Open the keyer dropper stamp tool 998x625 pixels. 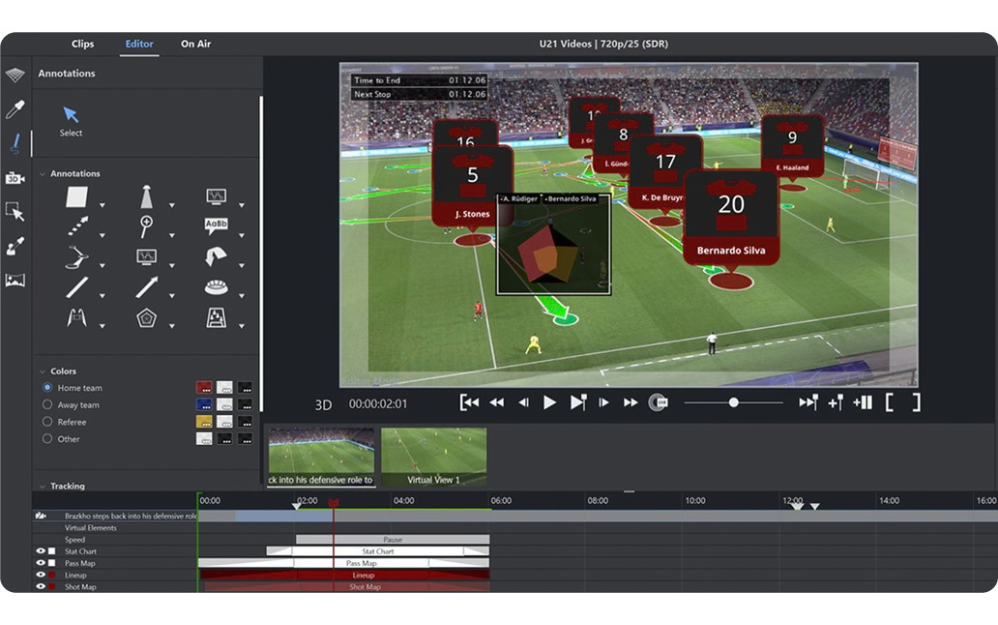(x=15, y=246)
